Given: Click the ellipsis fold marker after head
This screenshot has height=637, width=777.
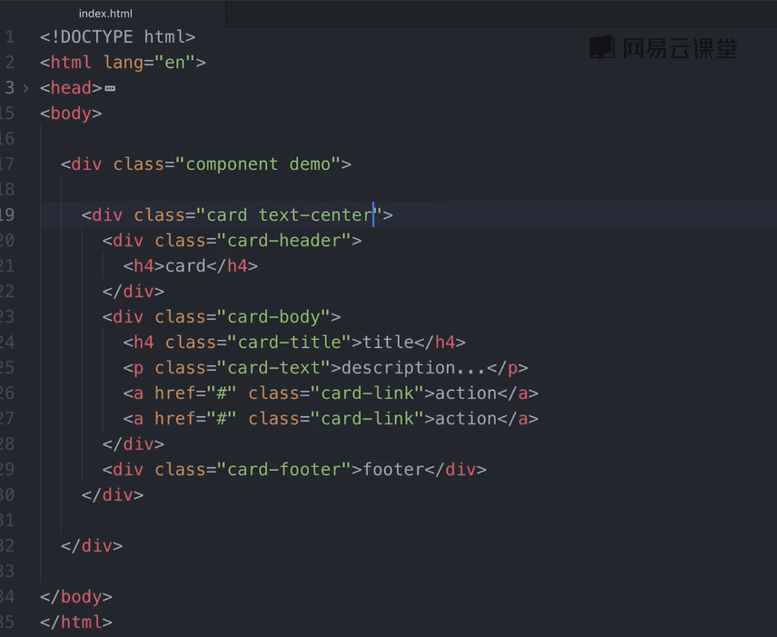Looking at the screenshot, I should (x=110, y=89).
